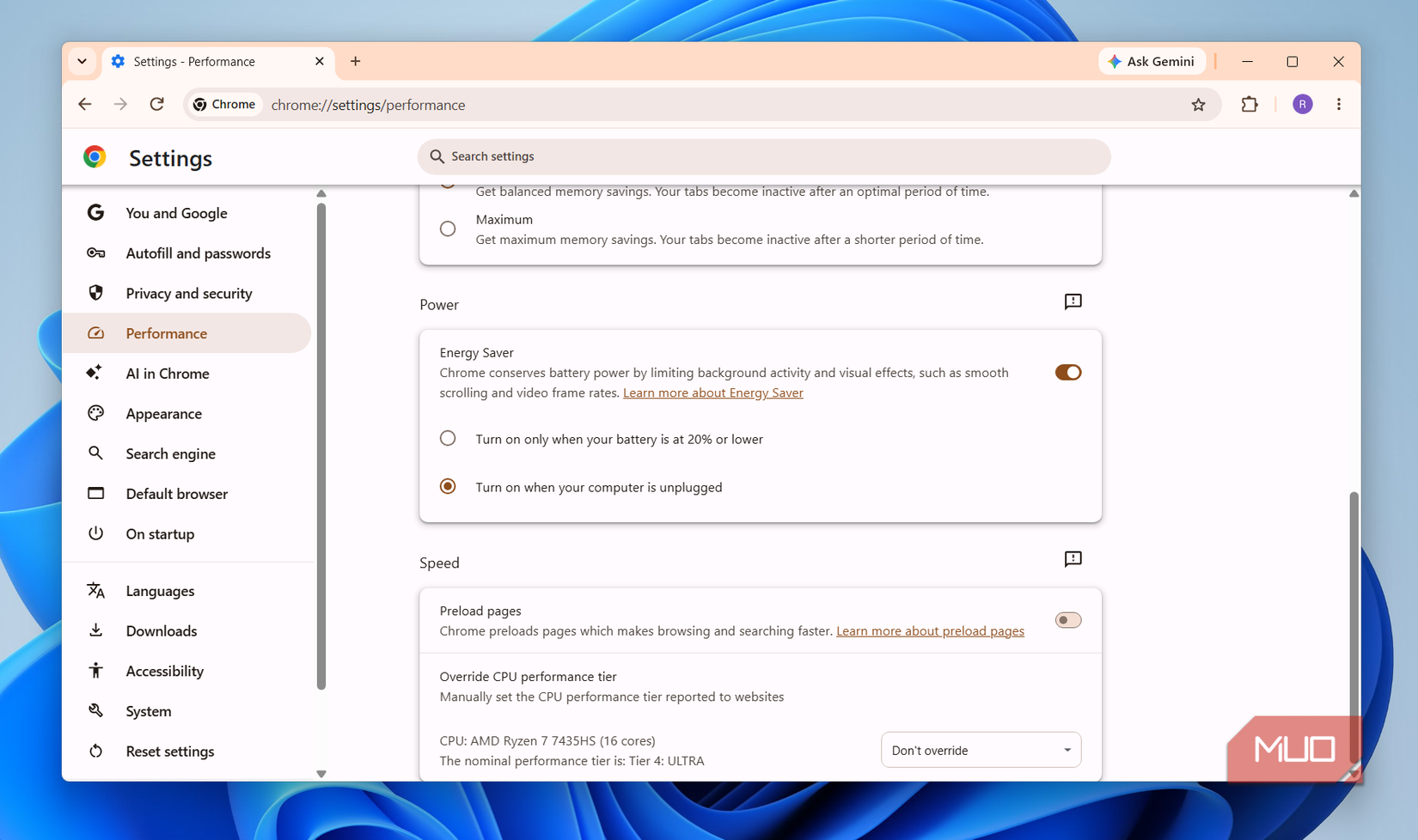1418x840 pixels.
Task: Open the Chrome three-dot menu
Action: coord(1339,105)
